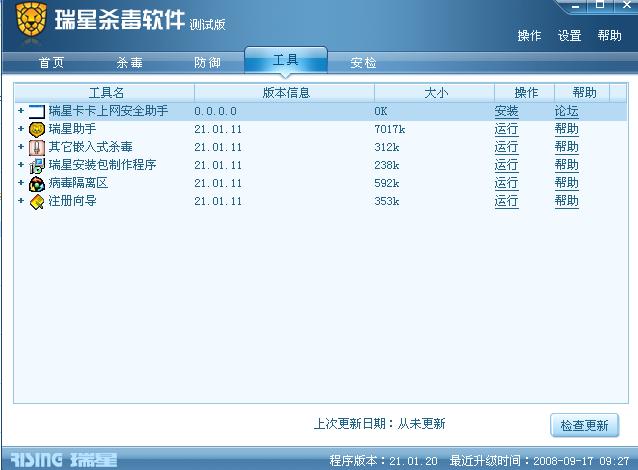This screenshot has width=638, height=470.
Task: Click 运行 link for 瑞星助手
Action: tap(507, 129)
